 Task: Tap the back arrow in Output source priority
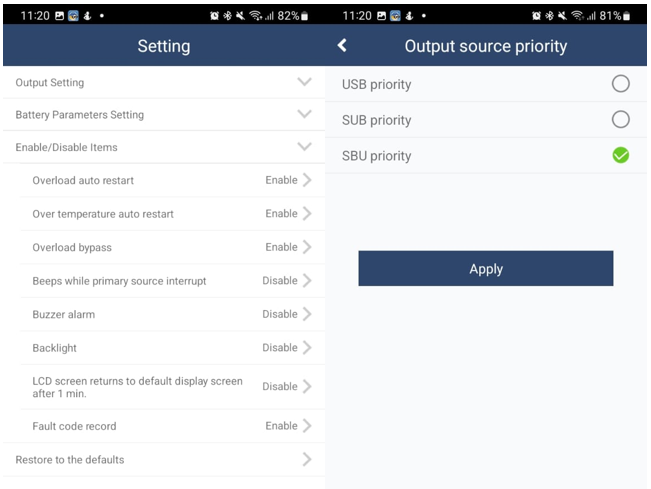point(343,46)
